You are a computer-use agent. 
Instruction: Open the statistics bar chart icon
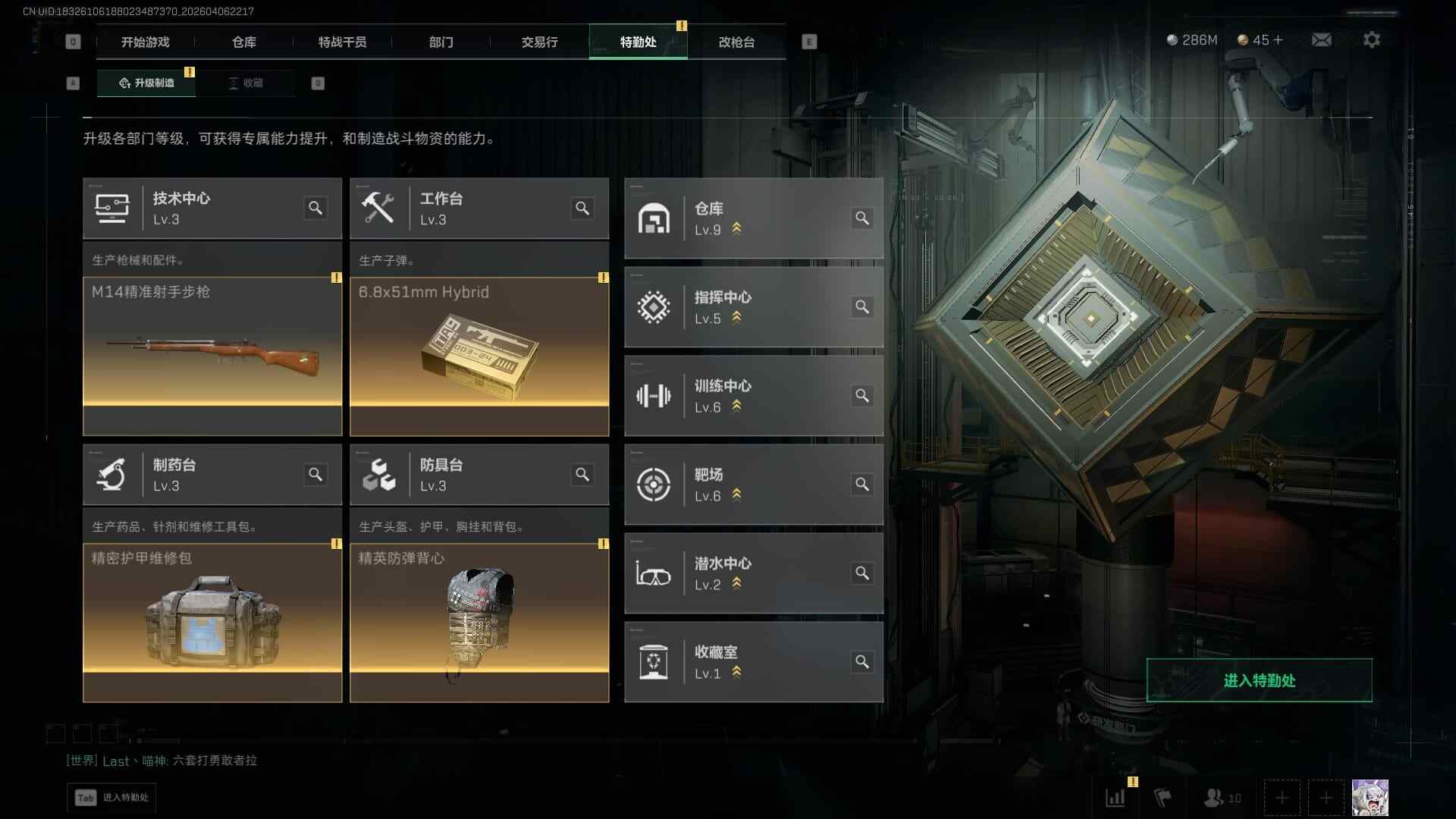click(x=1116, y=798)
